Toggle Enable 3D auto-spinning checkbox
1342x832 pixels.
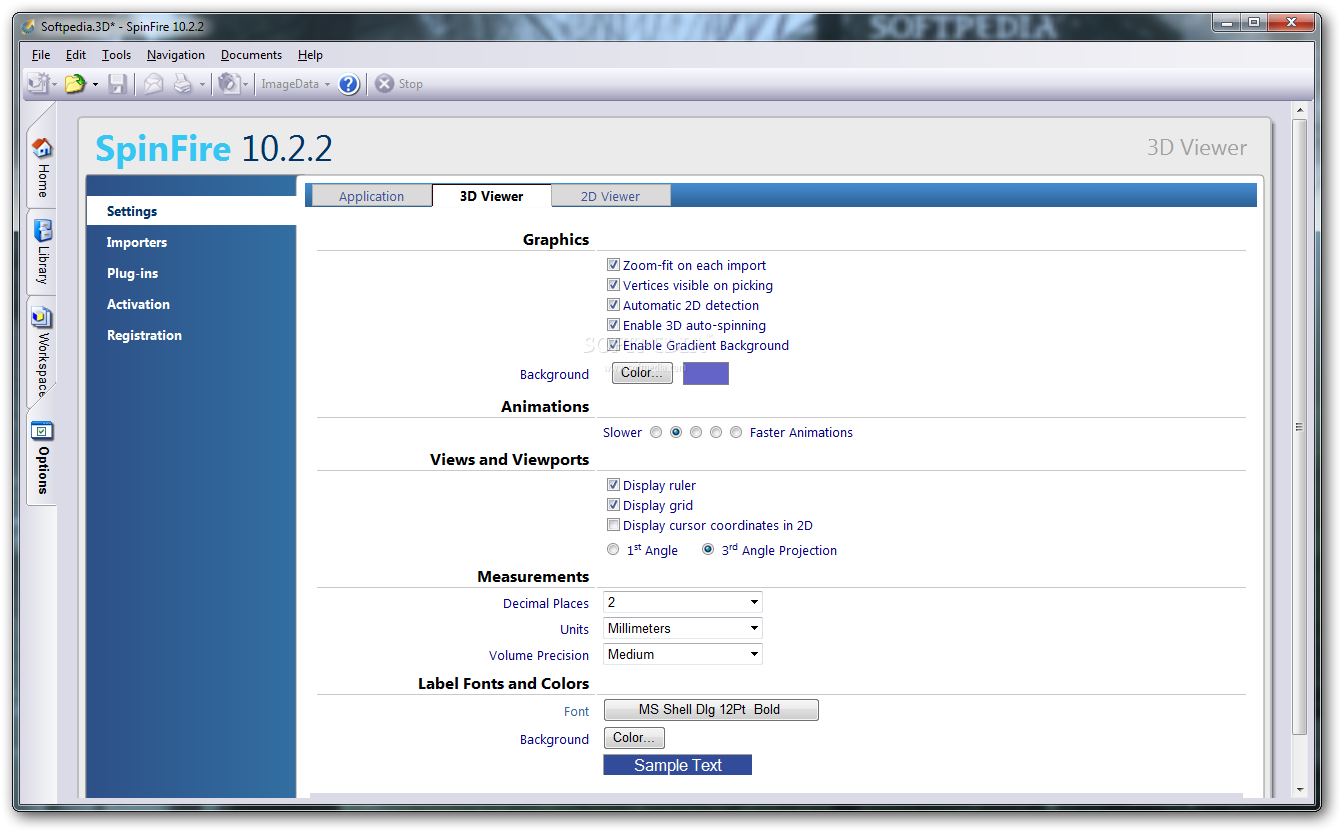(x=614, y=325)
